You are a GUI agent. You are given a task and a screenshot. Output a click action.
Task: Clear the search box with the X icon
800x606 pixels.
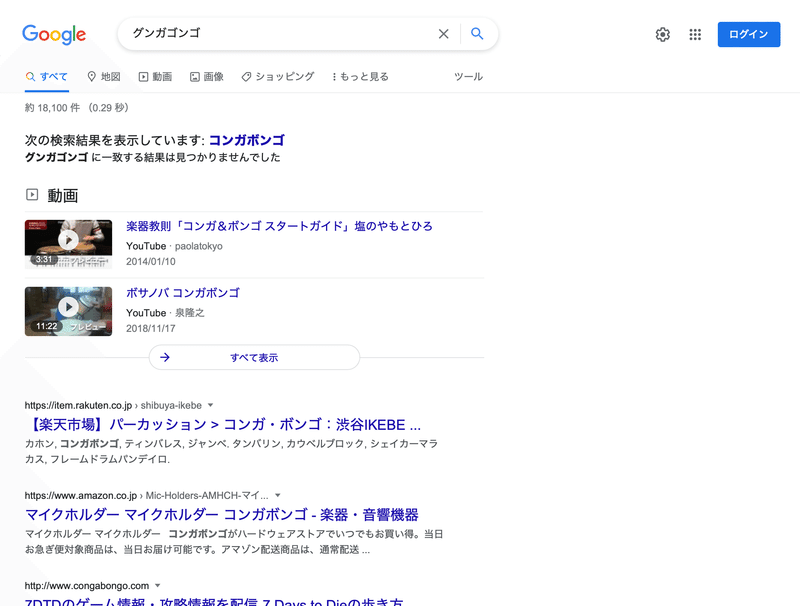(x=443, y=34)
